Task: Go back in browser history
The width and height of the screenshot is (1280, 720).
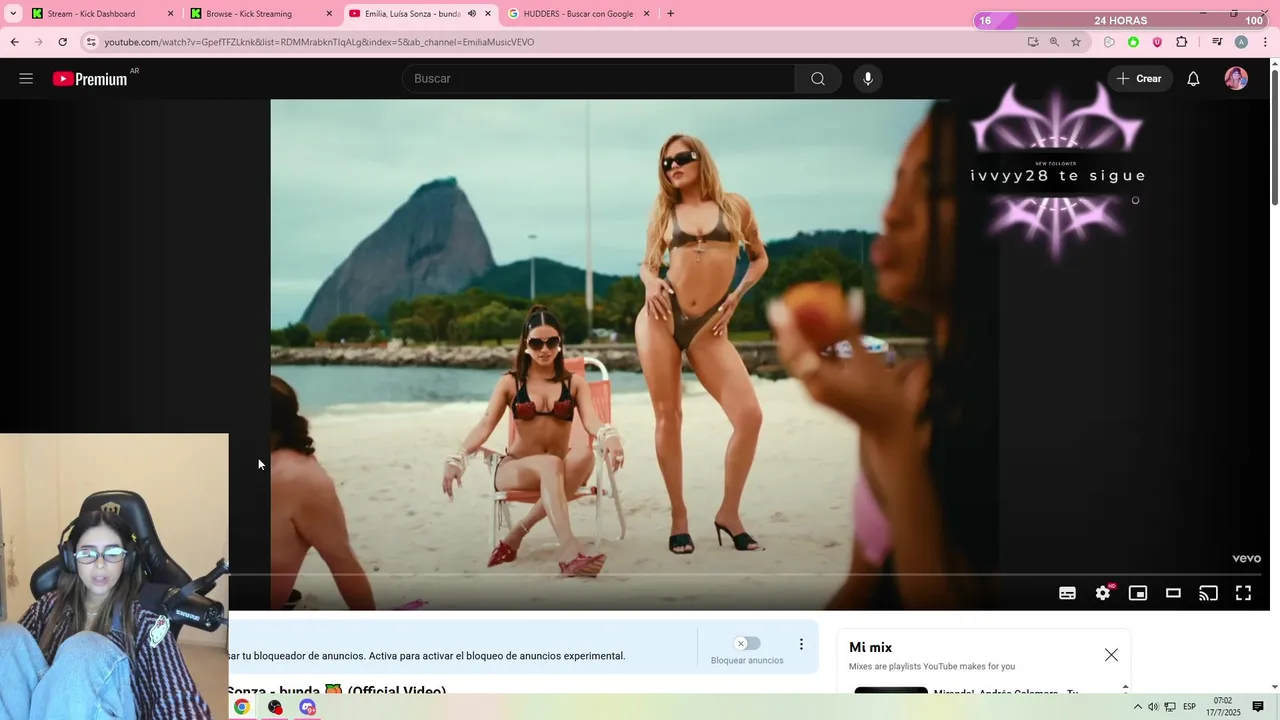Action: (x=14, y=42)
